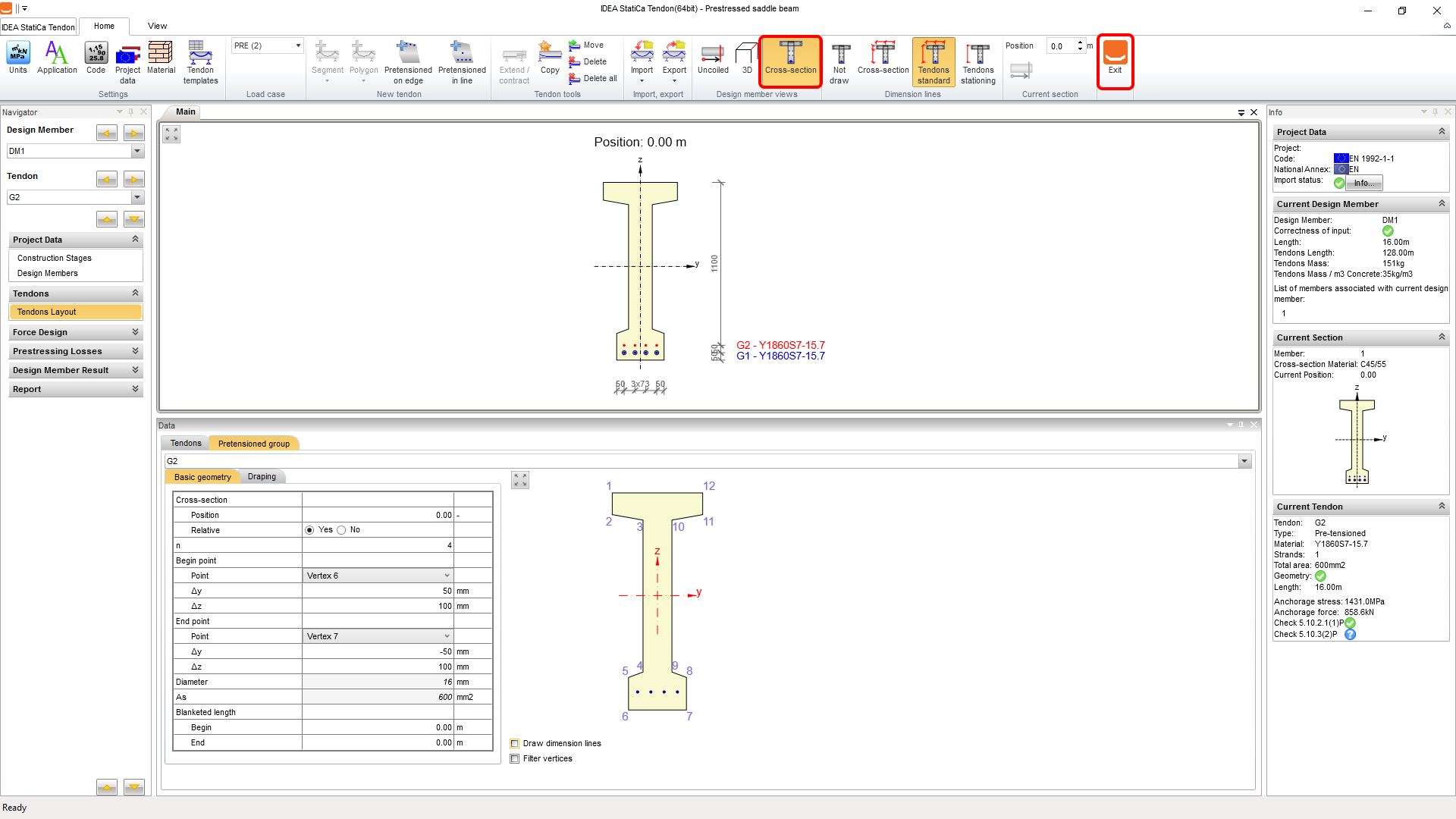Open the PRE (2) load case dropdown
This screenshot has height=819, width=1456.
tap(297, 45)
